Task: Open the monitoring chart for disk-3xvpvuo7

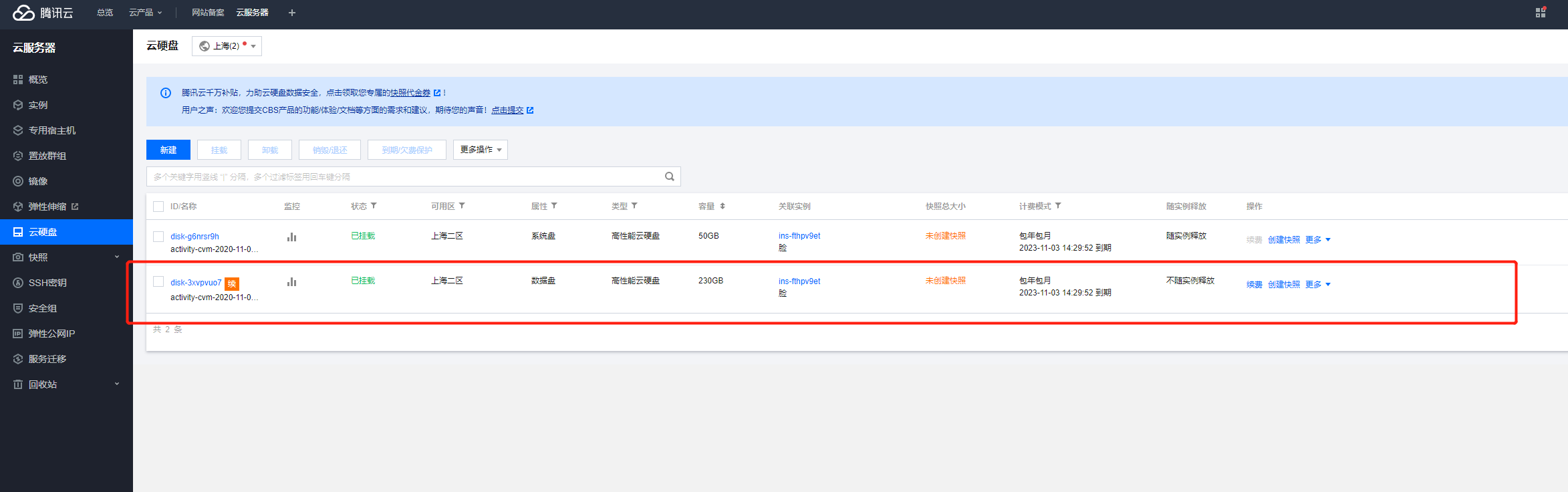Action: click(291, 282)
